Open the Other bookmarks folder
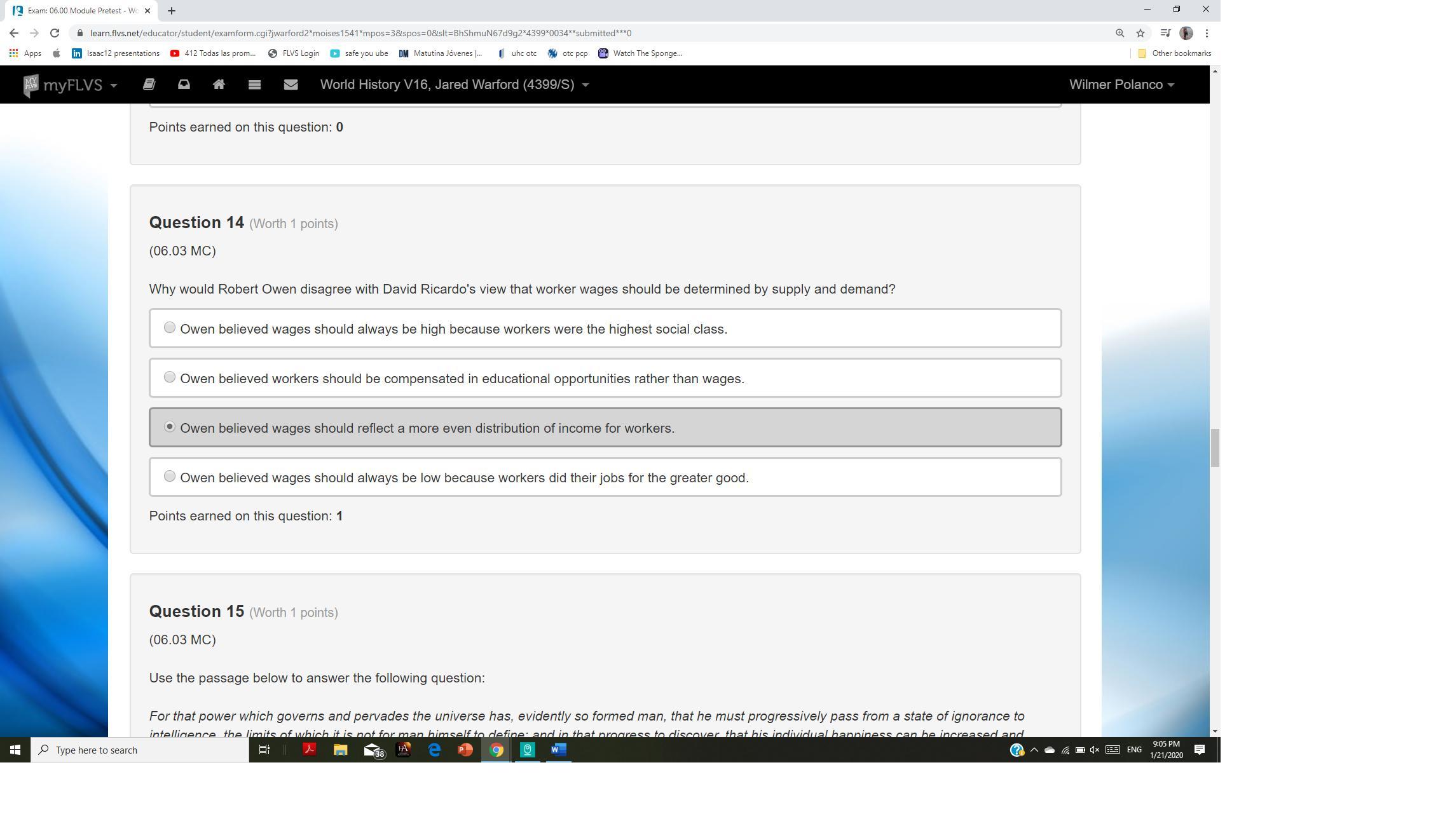 point(1174,53)
